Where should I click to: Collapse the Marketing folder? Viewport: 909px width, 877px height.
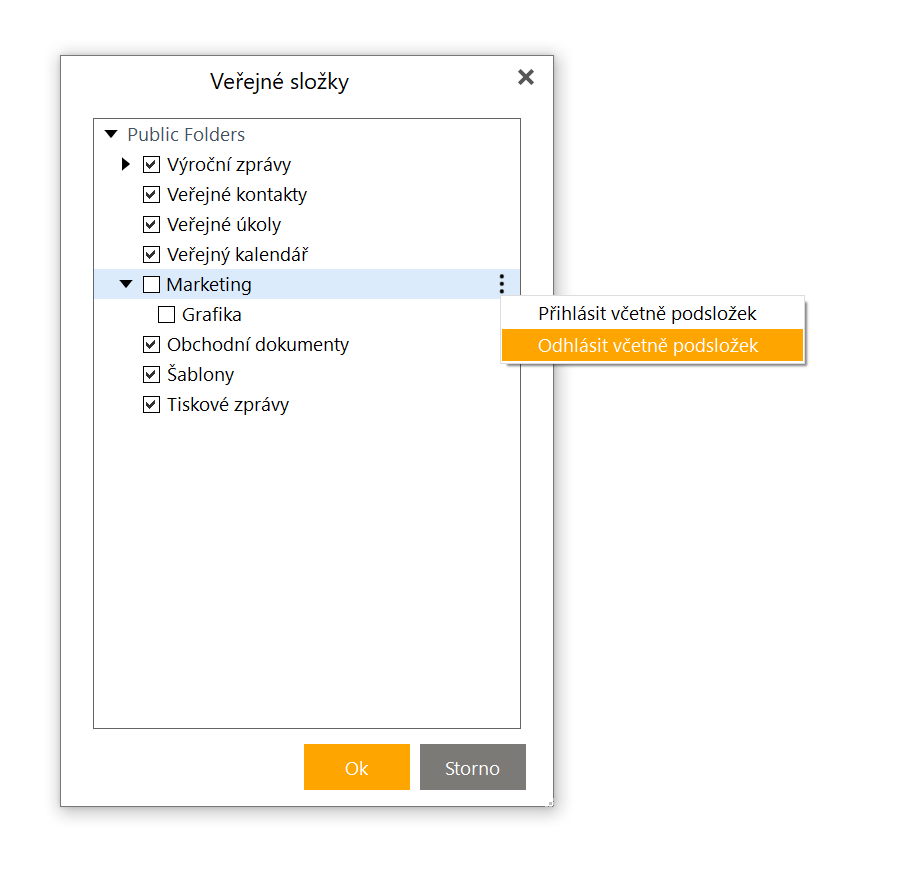pyautogui.click(x=126, y=284)
